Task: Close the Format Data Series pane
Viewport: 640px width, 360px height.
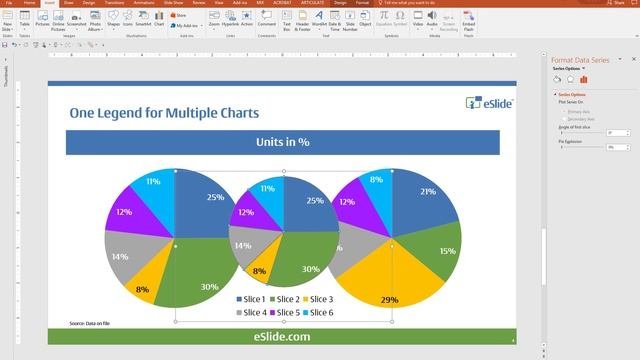Action: [x=634, y=59]
